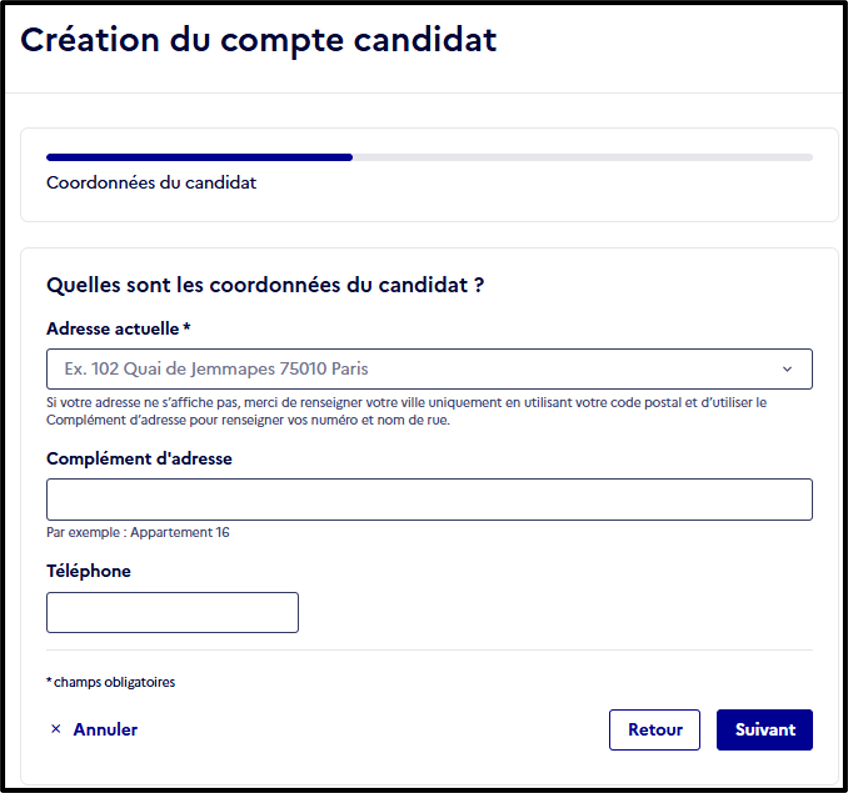Viewport: 848px width, 793px height.
Task: Click into the Complément d'adresse text box
Action: pyautogui.click(x=429, y=499)
